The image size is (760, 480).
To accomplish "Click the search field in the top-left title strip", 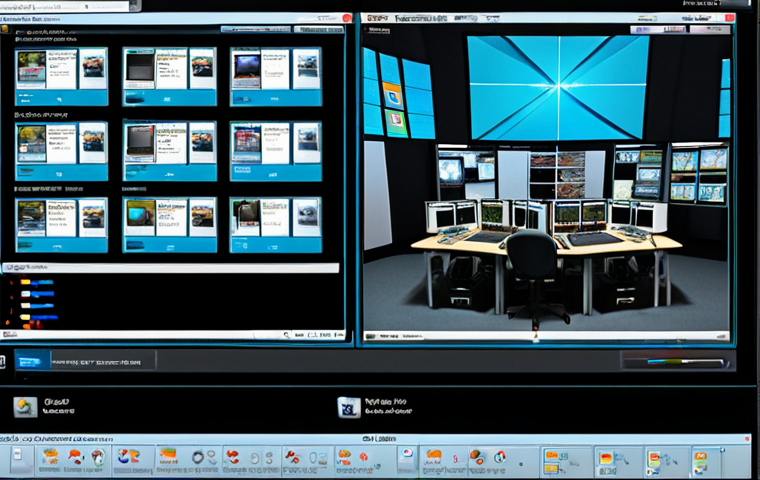I will 64,6.
